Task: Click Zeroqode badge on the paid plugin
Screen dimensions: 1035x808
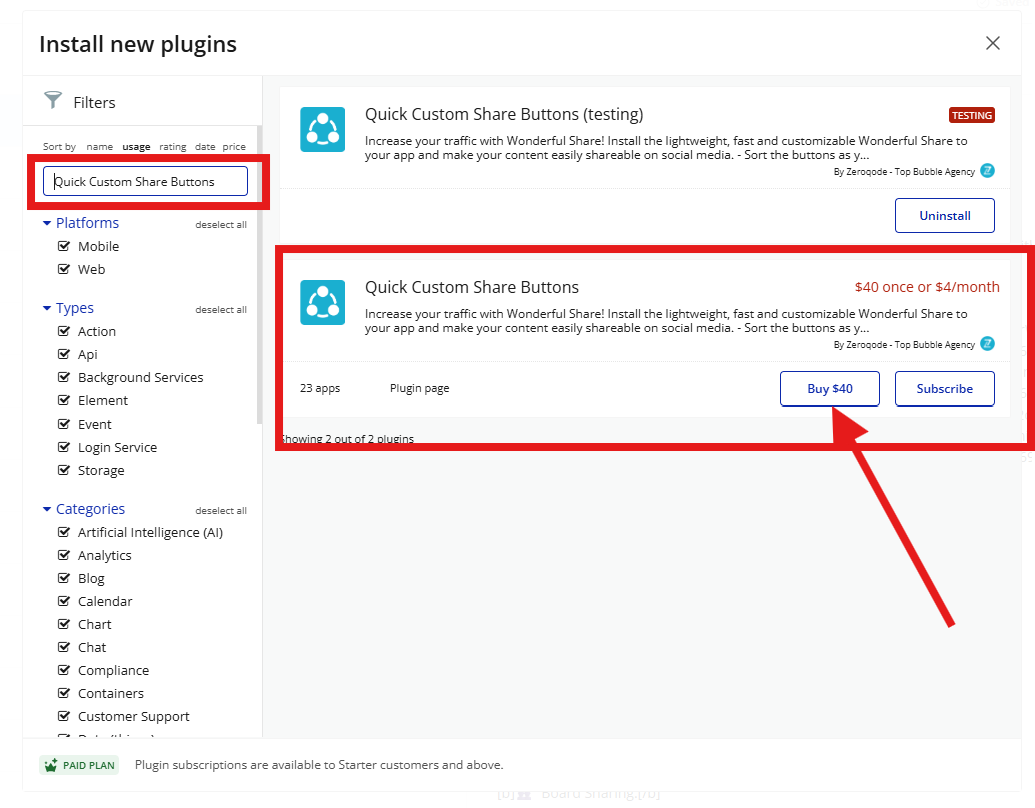Action: pyautogui.click(x=987, y=344)
